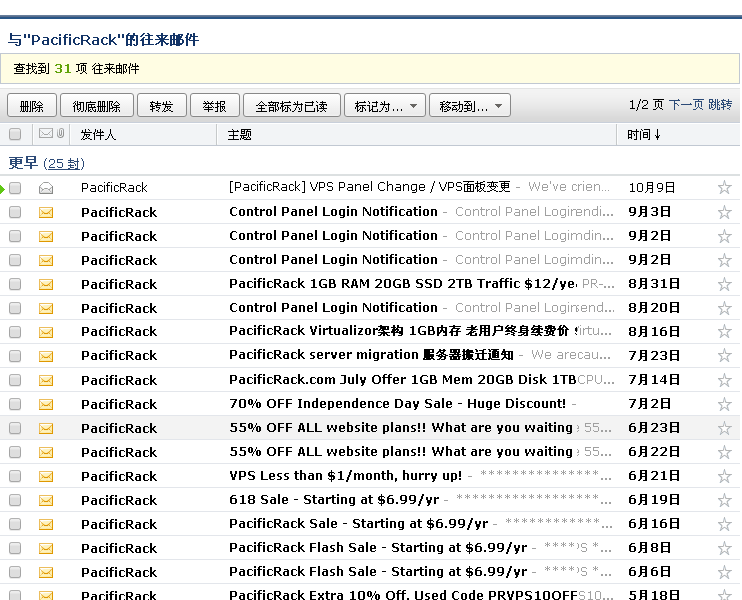Viewport: 742px width, 600px height.
Task: Open the 6月8日 PacificRack Flash Sale email
Action: click(378, 547)
